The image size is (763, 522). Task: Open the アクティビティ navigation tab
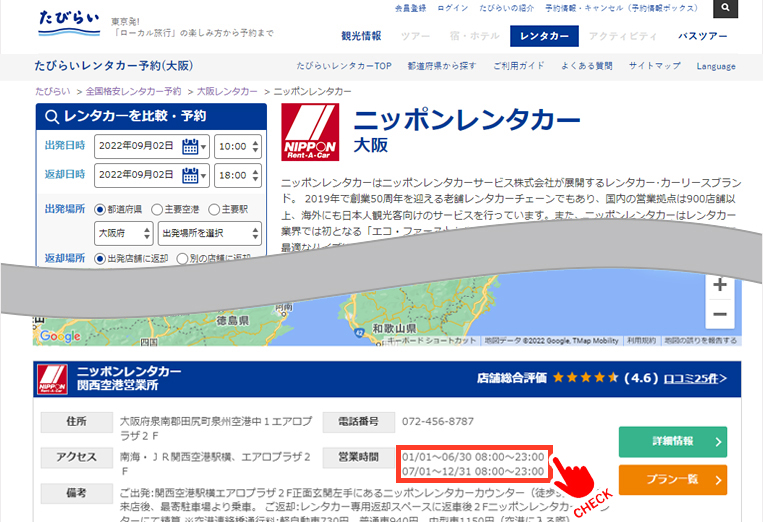click(623, 36)
